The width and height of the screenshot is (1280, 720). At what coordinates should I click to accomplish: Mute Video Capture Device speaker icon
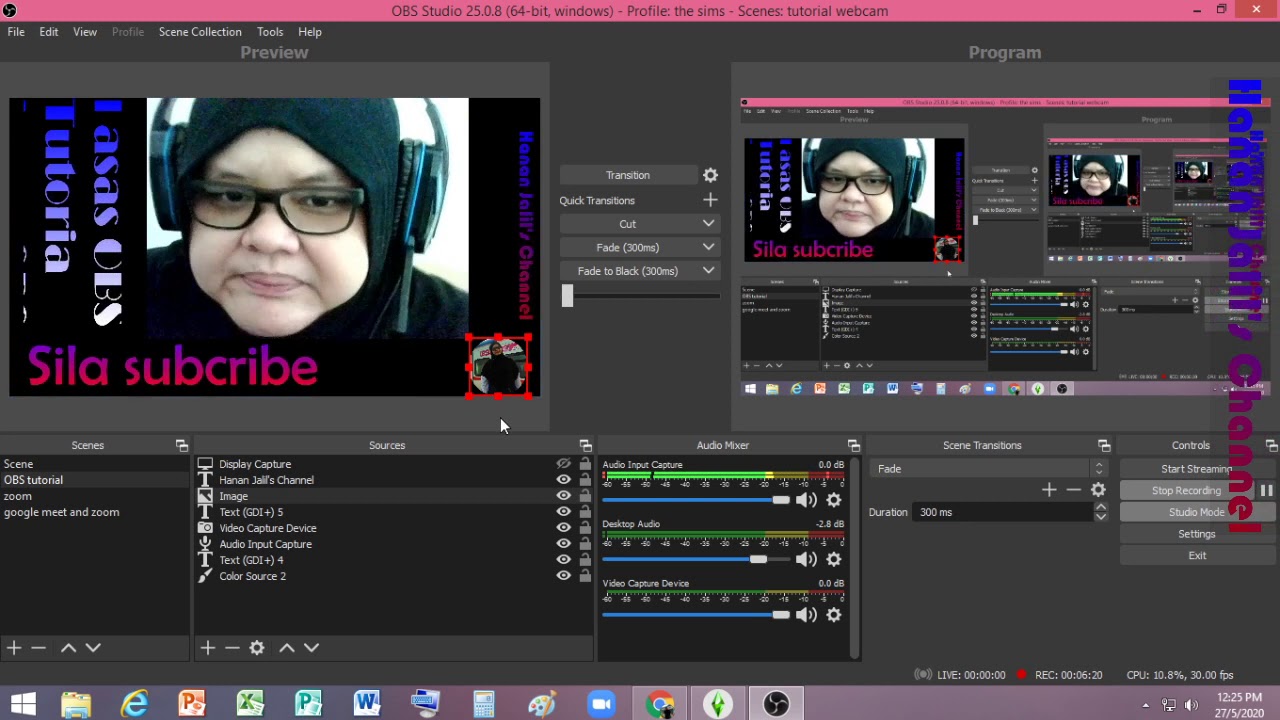pos(806,615)
